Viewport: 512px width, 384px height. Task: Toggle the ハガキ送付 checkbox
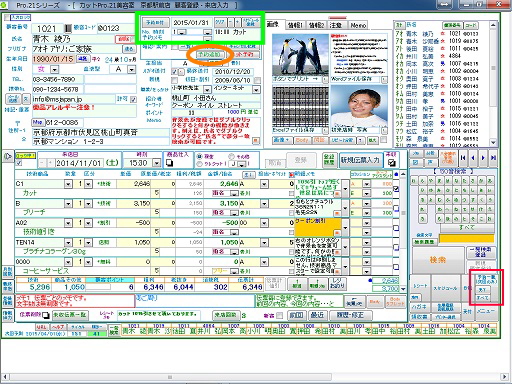tap(174, 72)
